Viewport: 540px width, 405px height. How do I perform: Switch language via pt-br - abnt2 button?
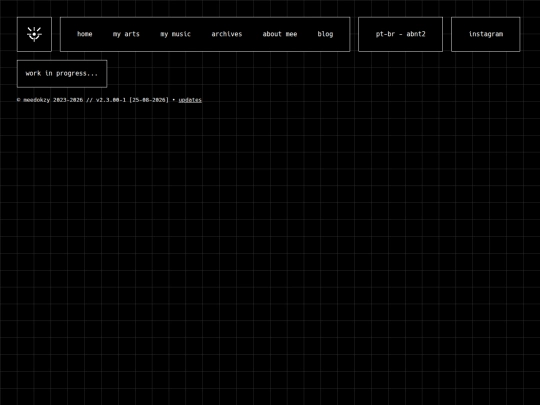point(401,34)
